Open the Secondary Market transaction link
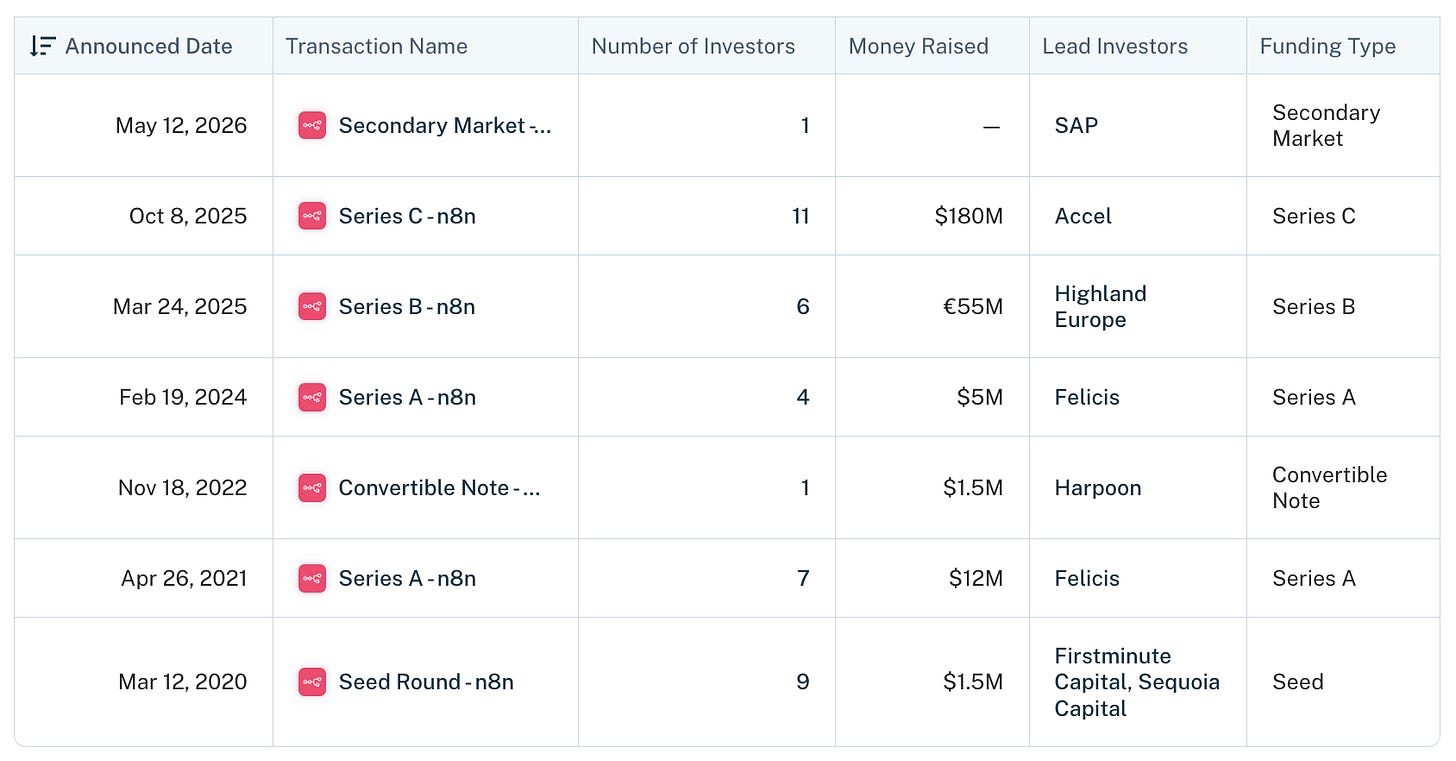Image resolution: width=1456 pixels, height=761 pixels. [445, 125]
